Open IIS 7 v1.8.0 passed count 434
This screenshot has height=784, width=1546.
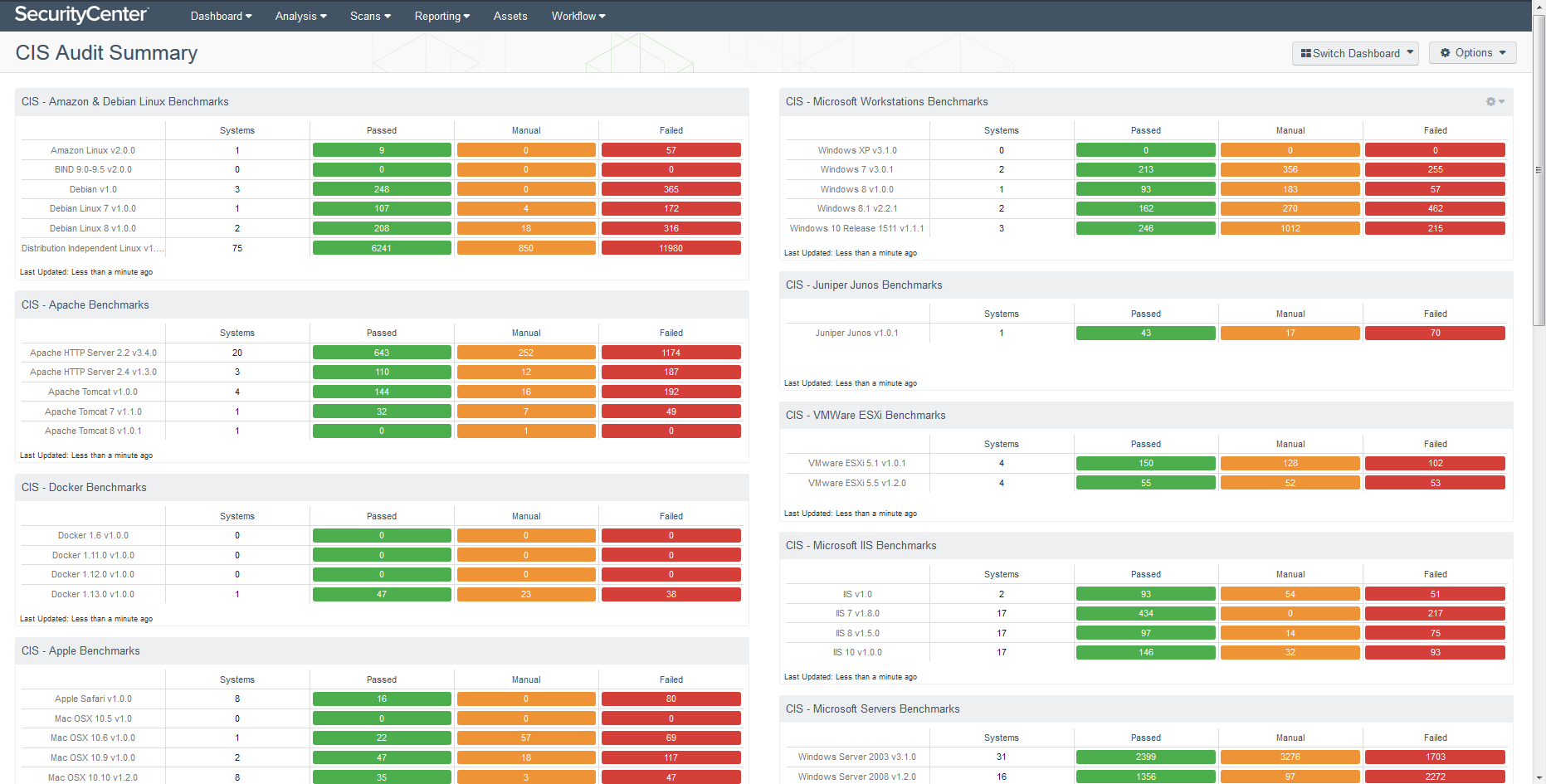pos(1146,613)
